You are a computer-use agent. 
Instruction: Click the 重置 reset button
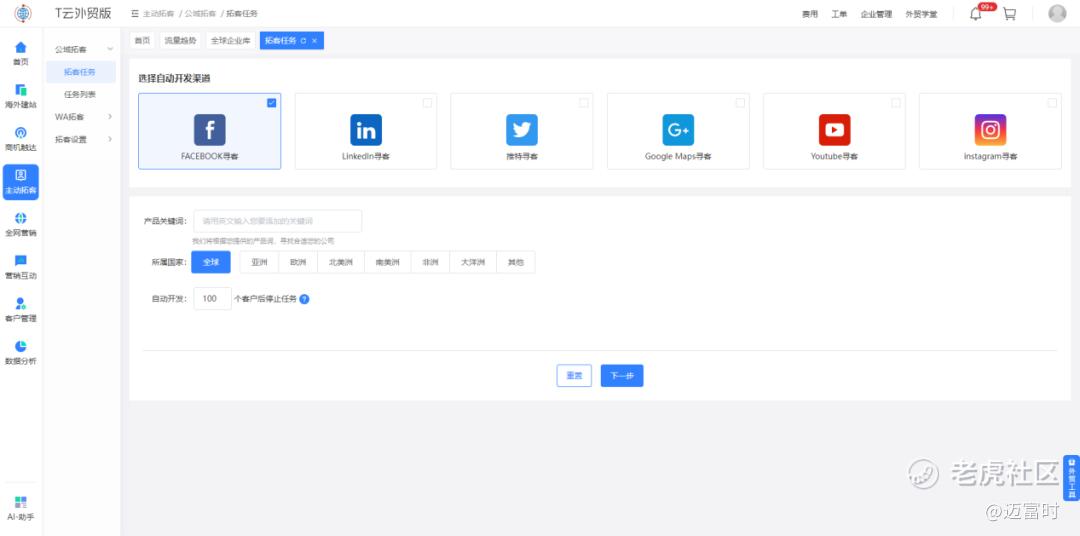pyautogui.click(x=574, y=375)
